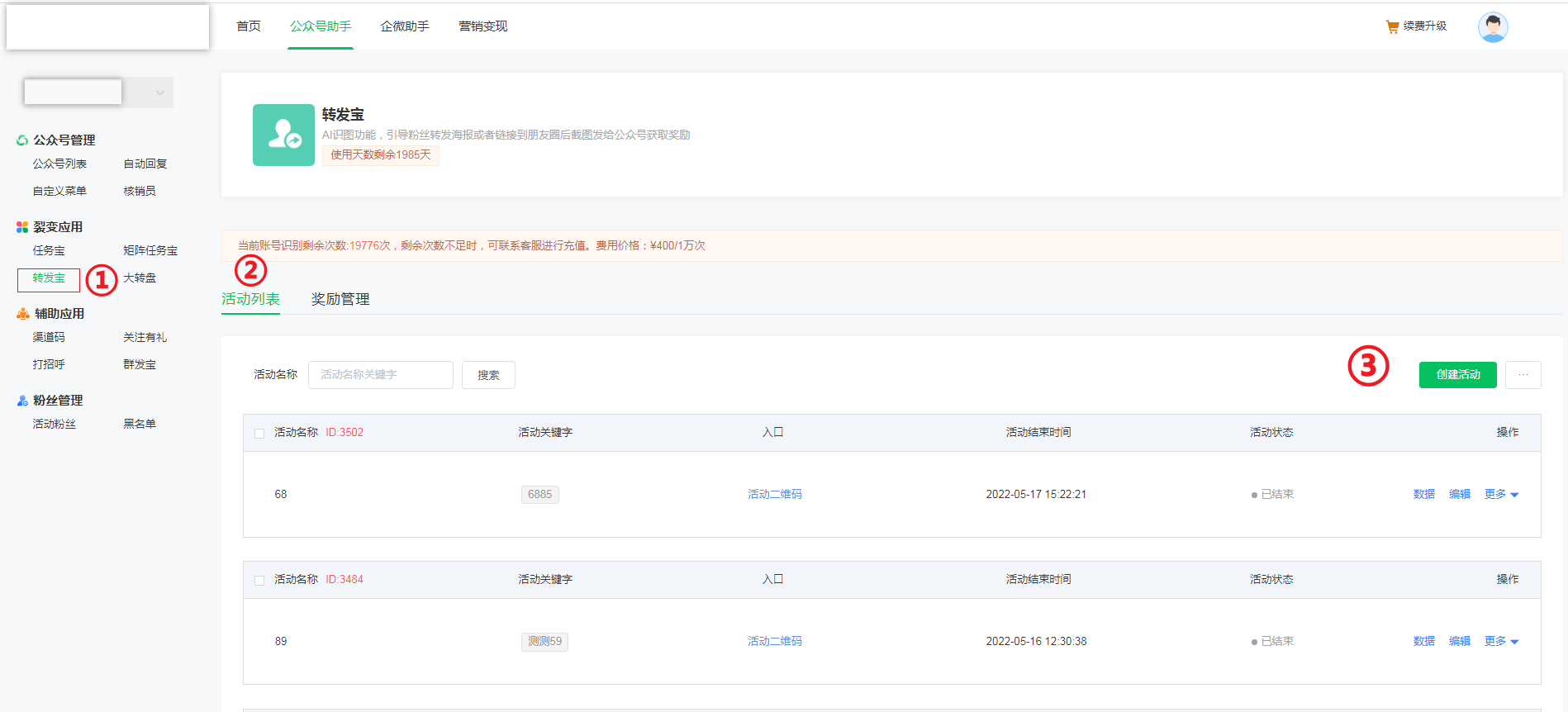The width and height of the screenshot is (1568, 712).
Task: Click keyword tag 6885
Action: click(540, 494)
